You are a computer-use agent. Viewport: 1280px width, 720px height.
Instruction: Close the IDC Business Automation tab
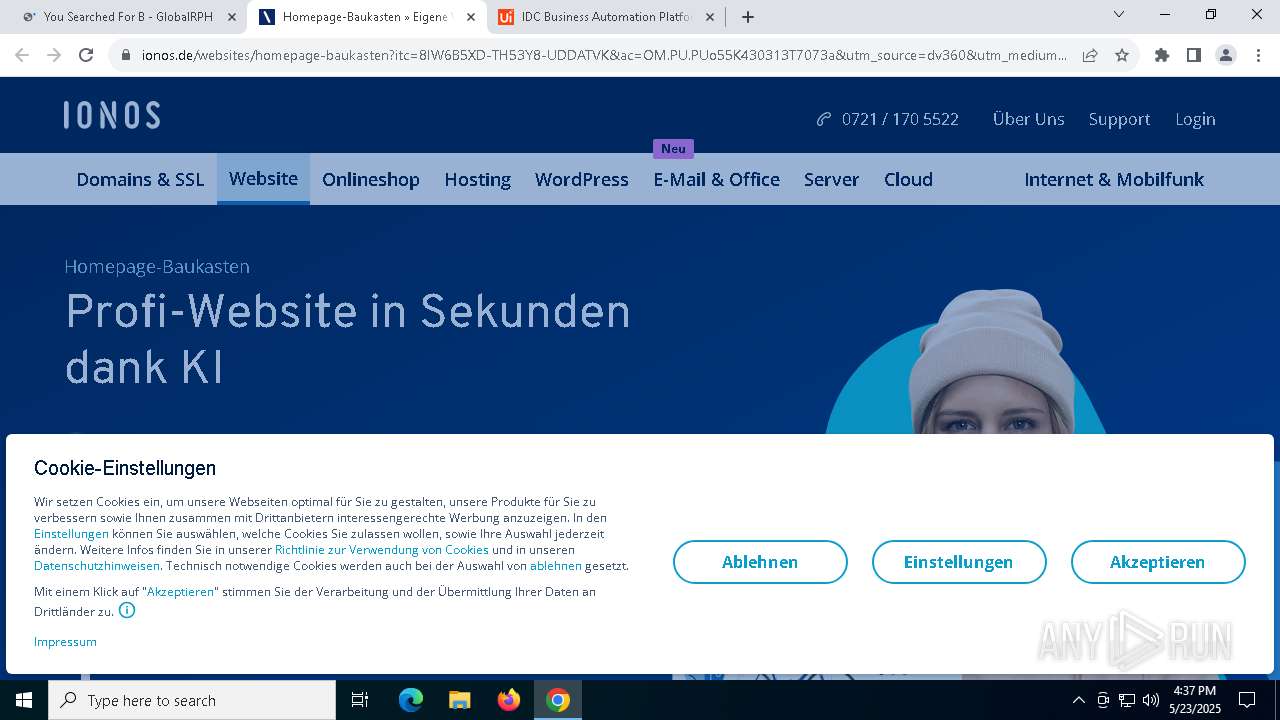[710, 17]
